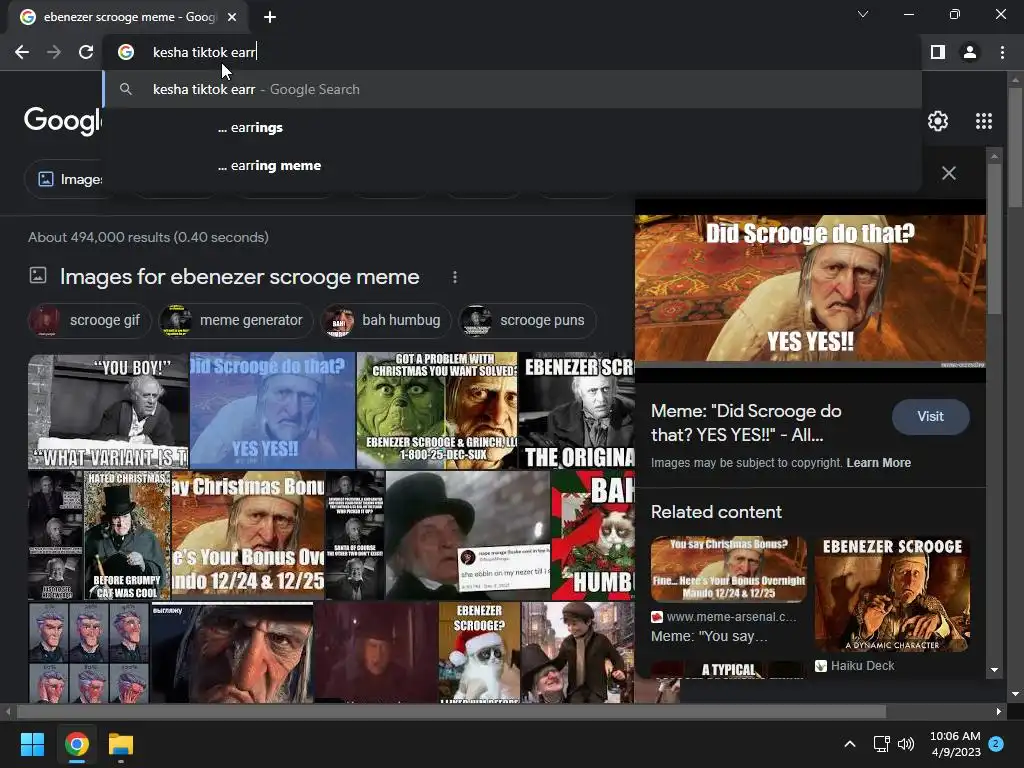Open the 'Christmas Bonus 12/24 & 12/25' thumbnail

click(x=248, y=536)
